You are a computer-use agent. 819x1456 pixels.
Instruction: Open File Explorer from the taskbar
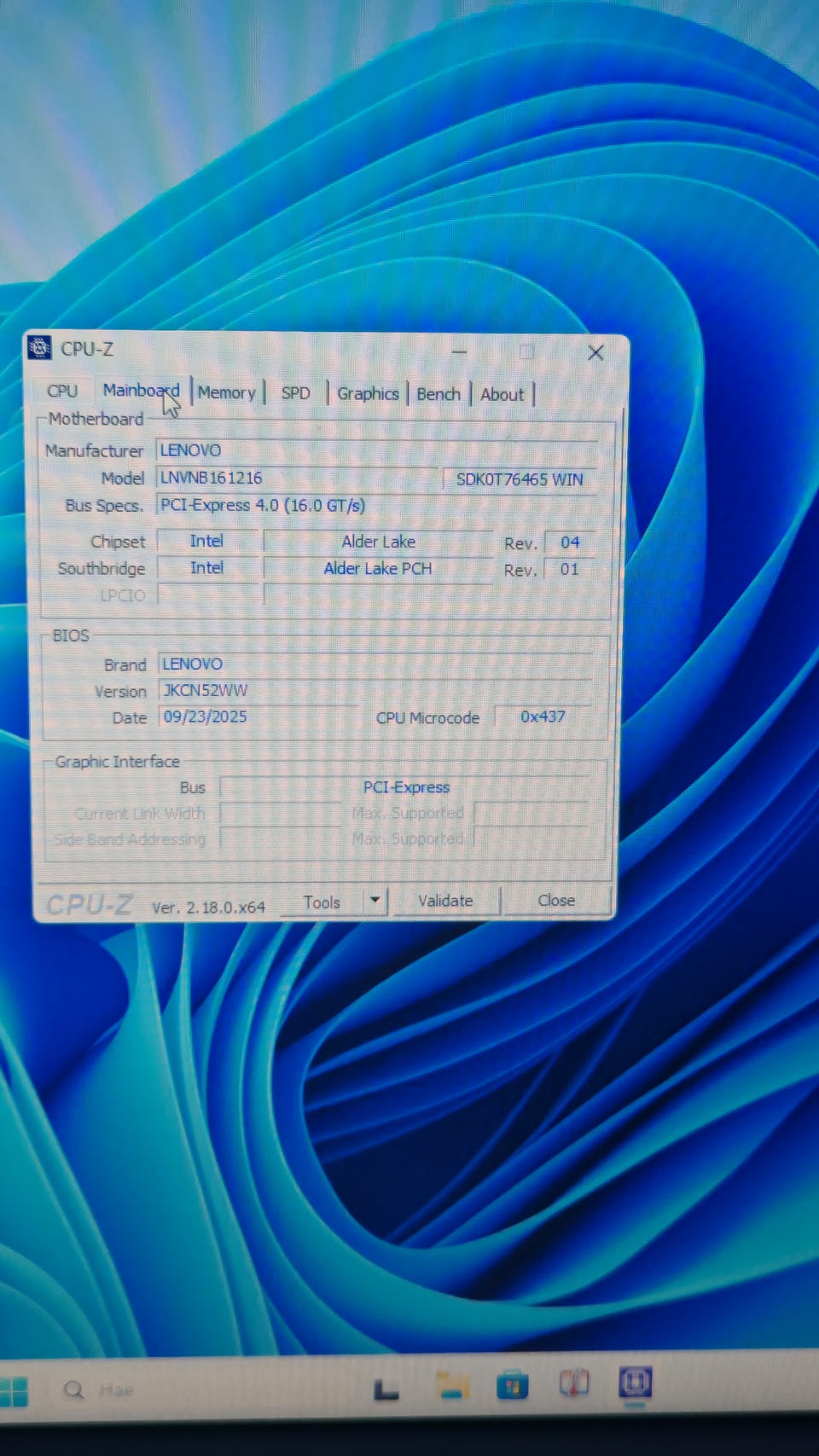tap(451, 1386)
